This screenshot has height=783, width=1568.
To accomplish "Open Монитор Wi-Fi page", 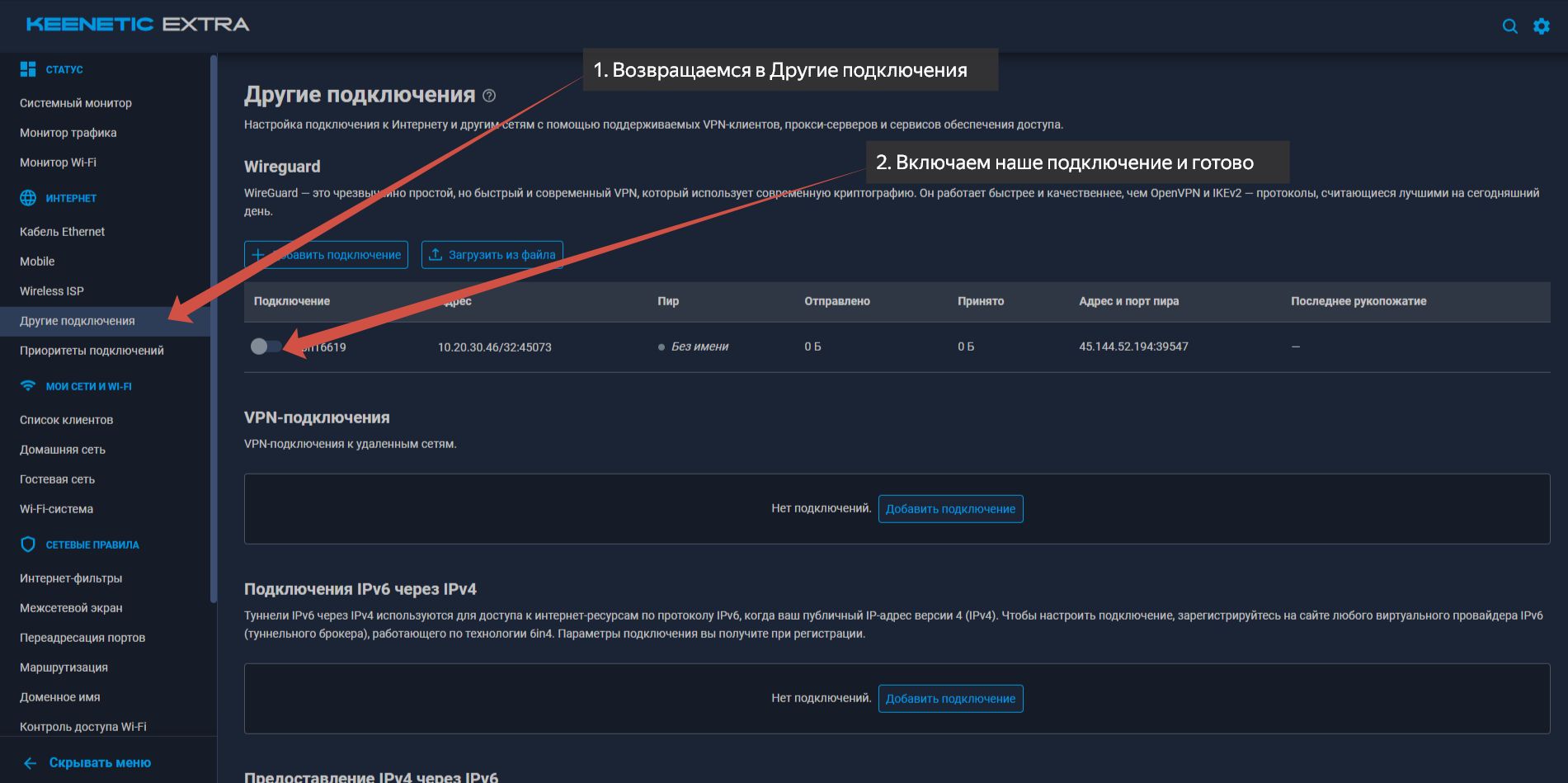I will [58, 163].
